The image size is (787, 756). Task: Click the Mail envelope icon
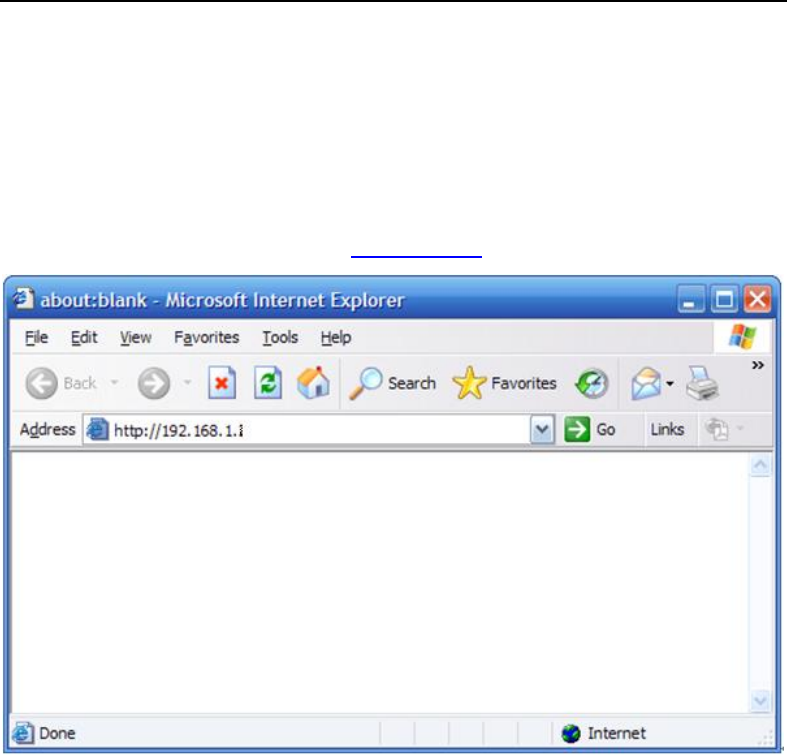tap(646, 384)
